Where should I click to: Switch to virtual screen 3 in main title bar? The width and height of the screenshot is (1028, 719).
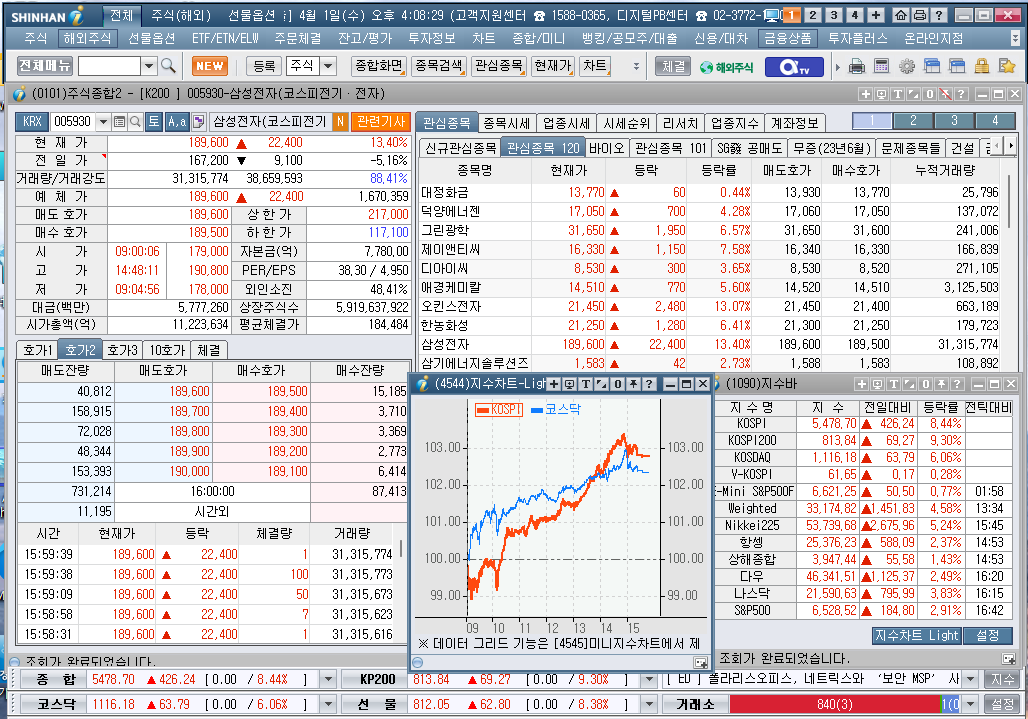click(834, 15)
